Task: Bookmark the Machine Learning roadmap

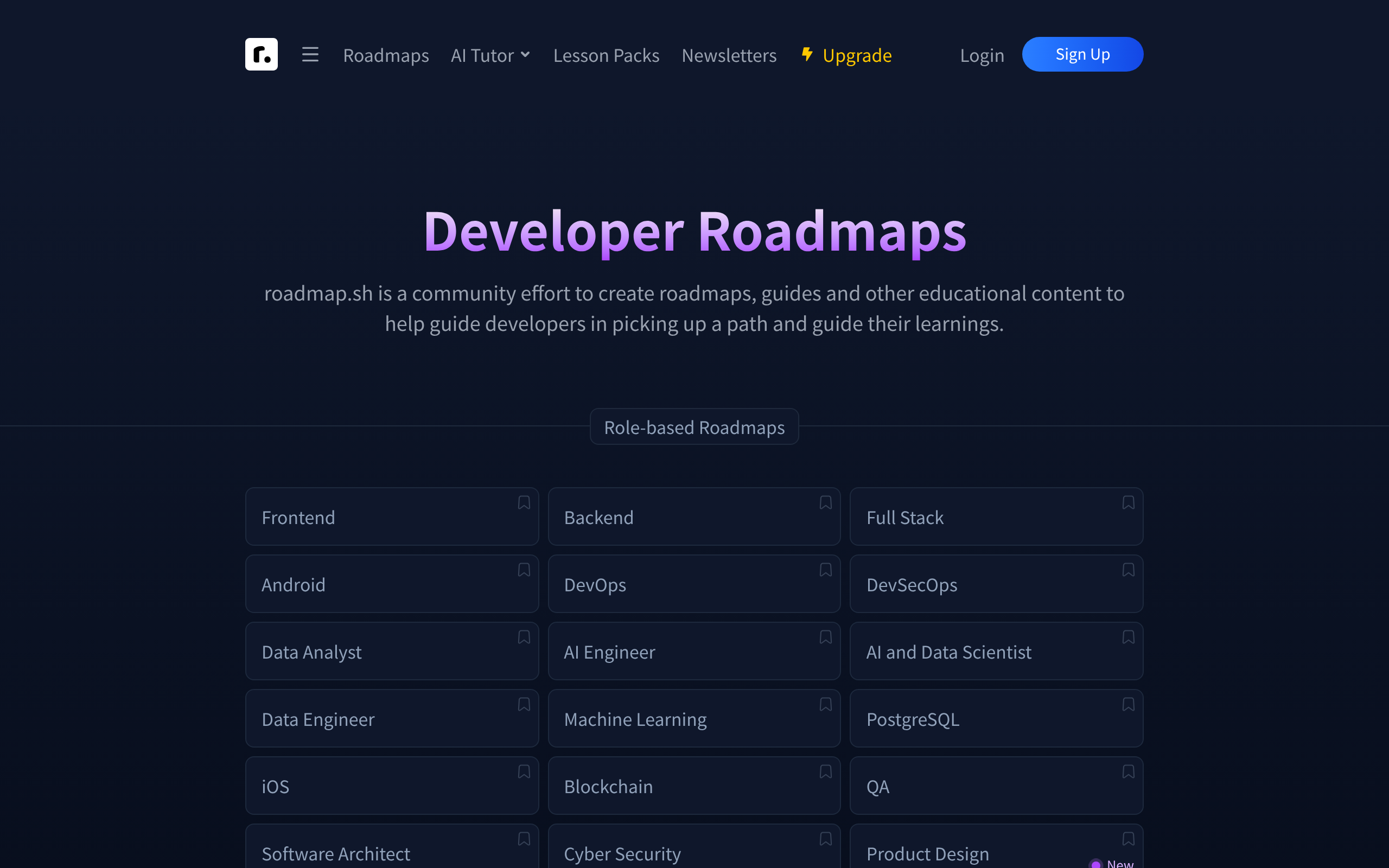Action: 825,704
